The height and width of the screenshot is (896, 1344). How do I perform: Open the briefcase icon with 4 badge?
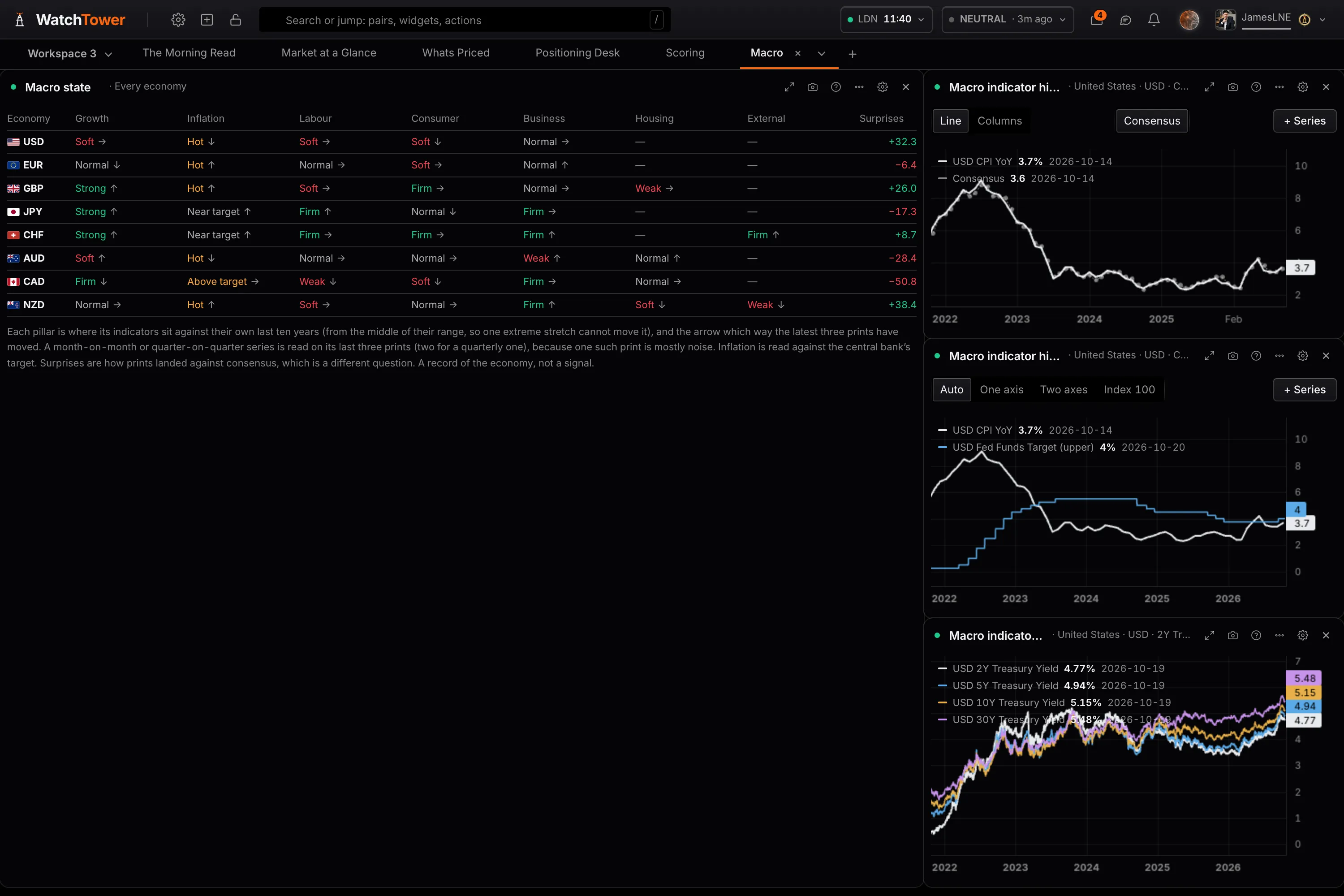[x=1097, y=19]
